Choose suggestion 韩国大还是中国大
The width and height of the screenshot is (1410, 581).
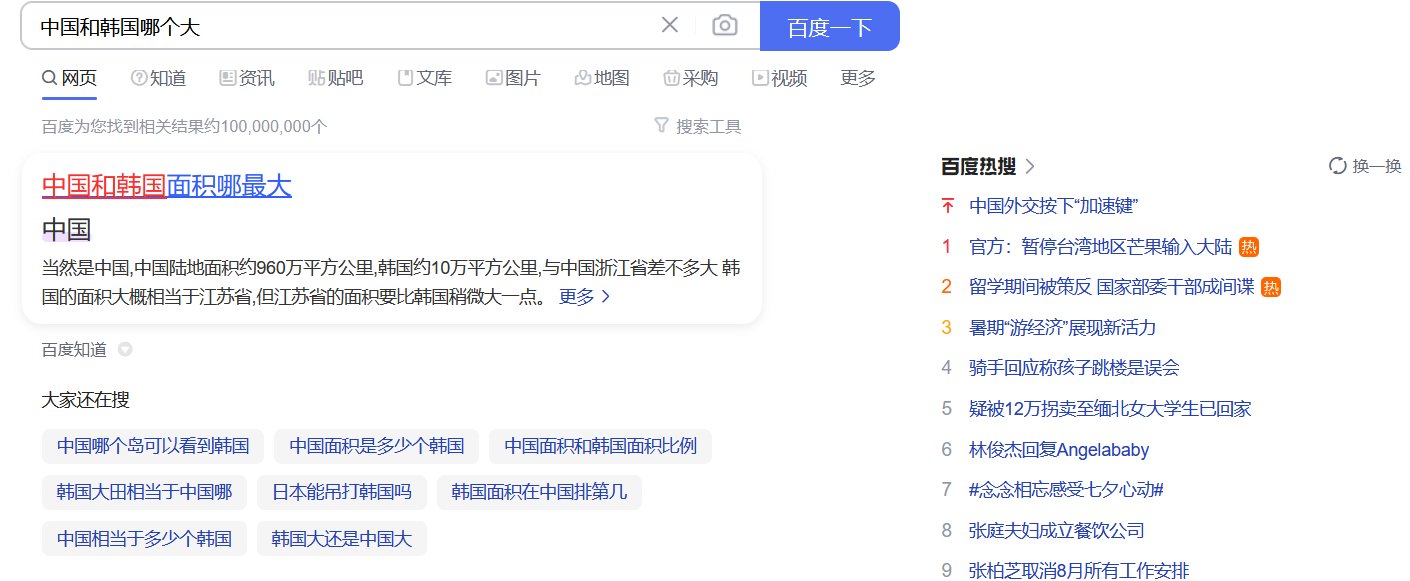pos(342,539)
